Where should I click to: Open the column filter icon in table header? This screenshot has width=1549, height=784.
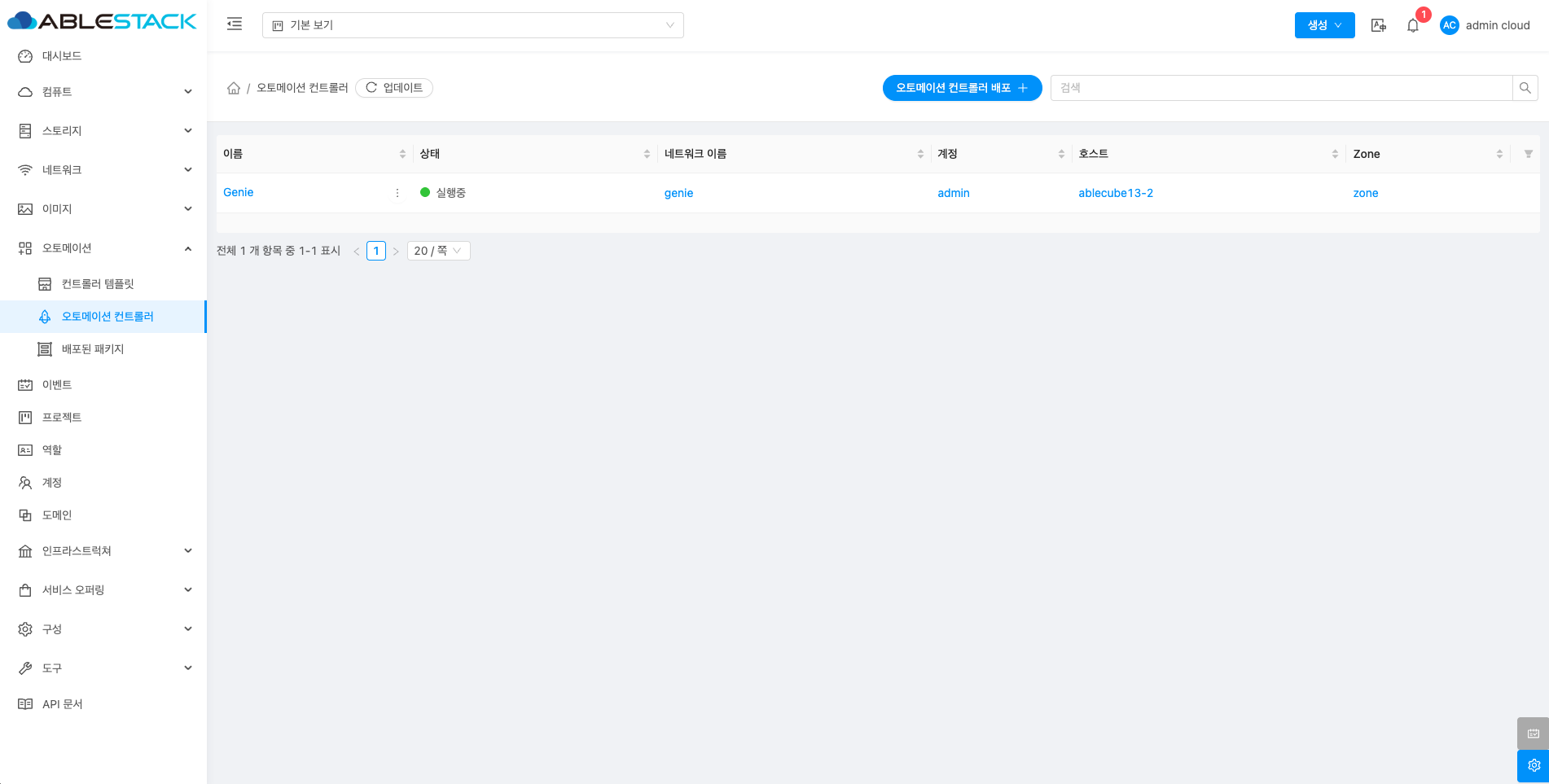pos(1528,154)
